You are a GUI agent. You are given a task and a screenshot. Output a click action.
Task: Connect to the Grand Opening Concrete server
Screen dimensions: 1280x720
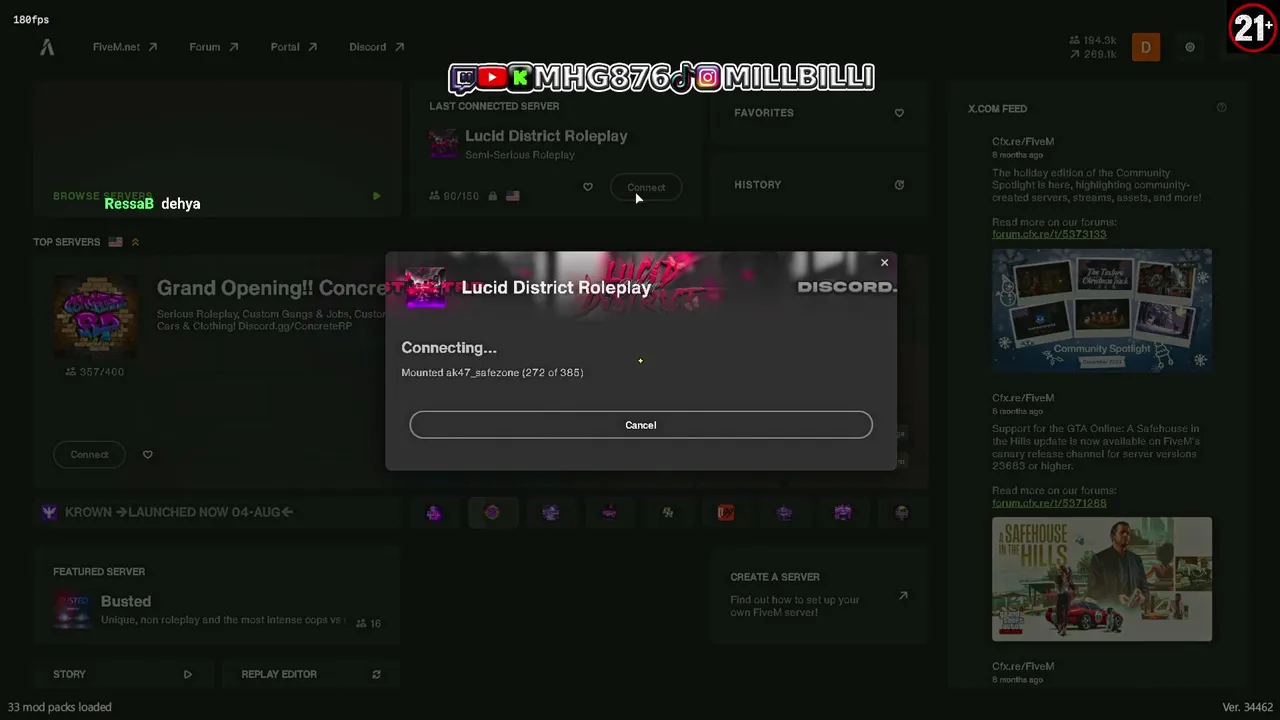click(x=89, y=454)
